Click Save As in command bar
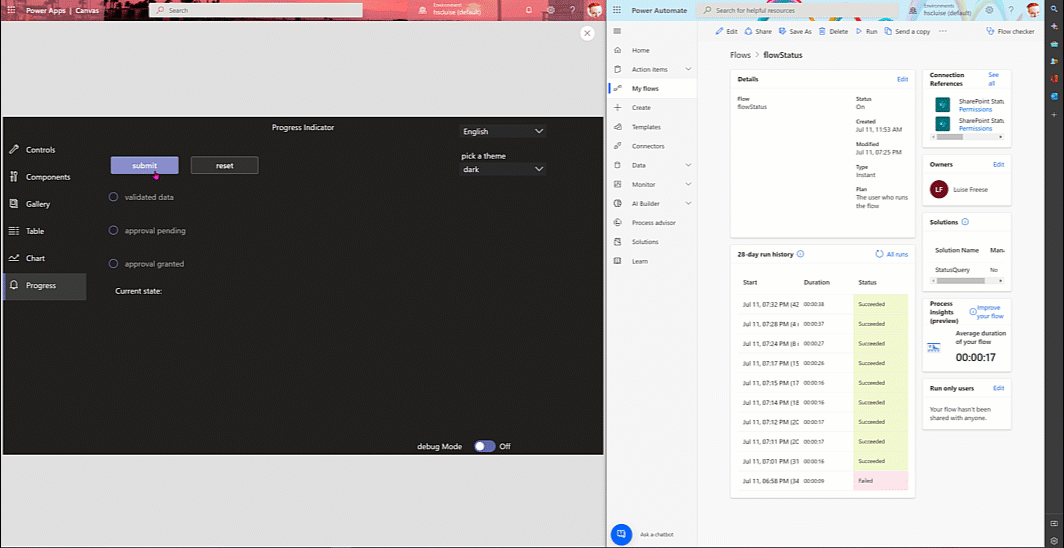The image size is (1064, 548). click(795, 31)
